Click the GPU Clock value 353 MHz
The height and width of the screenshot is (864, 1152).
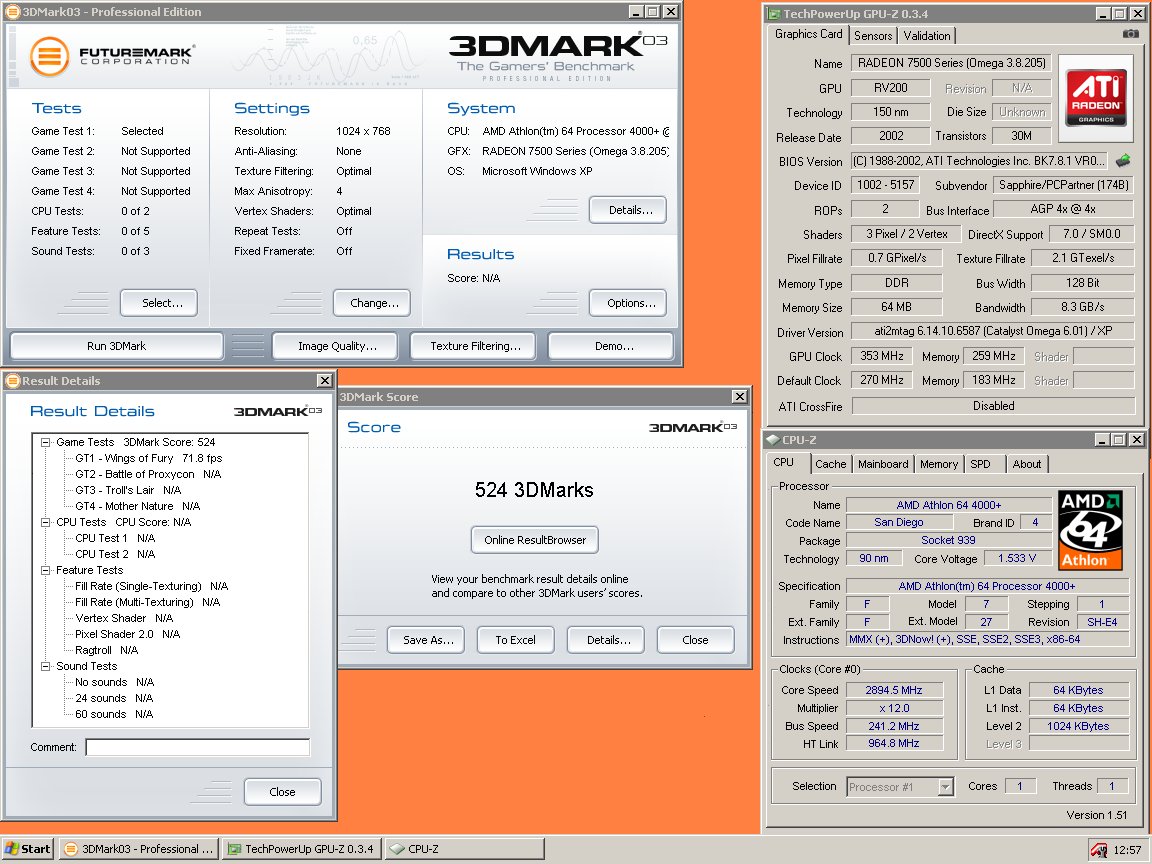[x=882, y=356]
